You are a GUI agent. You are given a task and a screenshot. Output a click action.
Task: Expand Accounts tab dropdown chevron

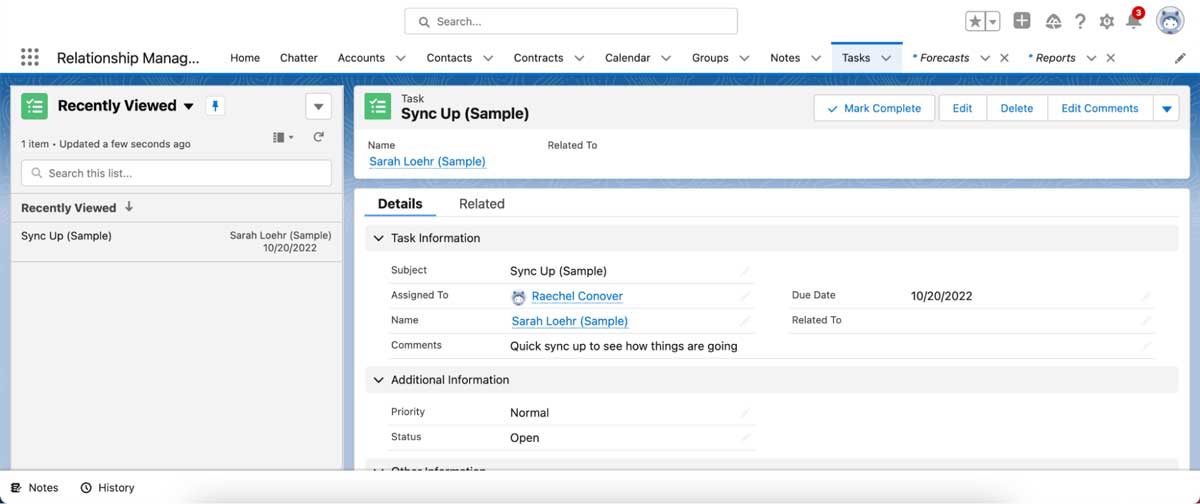pyautogui.click(x=400, y=58)
